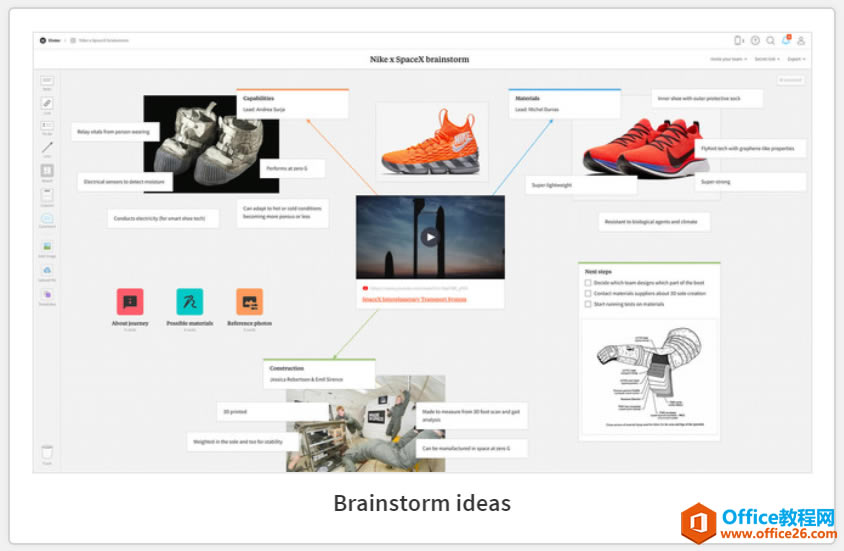Viewport: 844px width, 551px height.
Task: Select the 'Super lightweight' note
Action: coord(581,185)
